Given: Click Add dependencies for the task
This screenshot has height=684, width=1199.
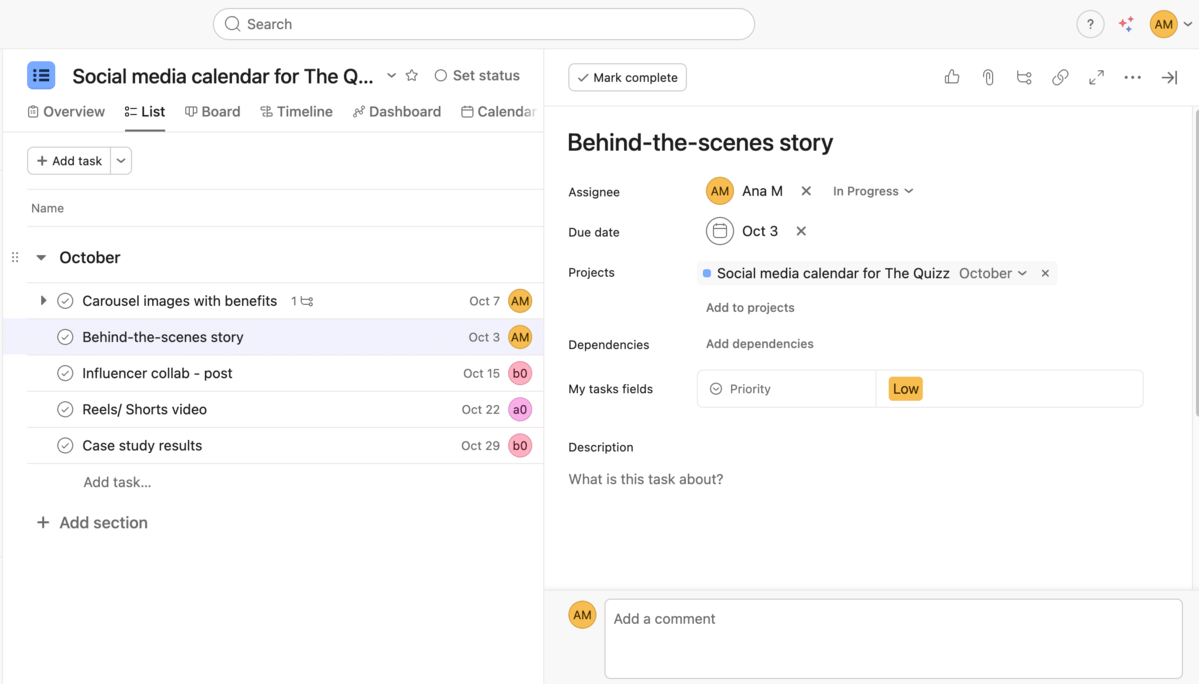Looking at the screenshot, I should coord(759,343).
